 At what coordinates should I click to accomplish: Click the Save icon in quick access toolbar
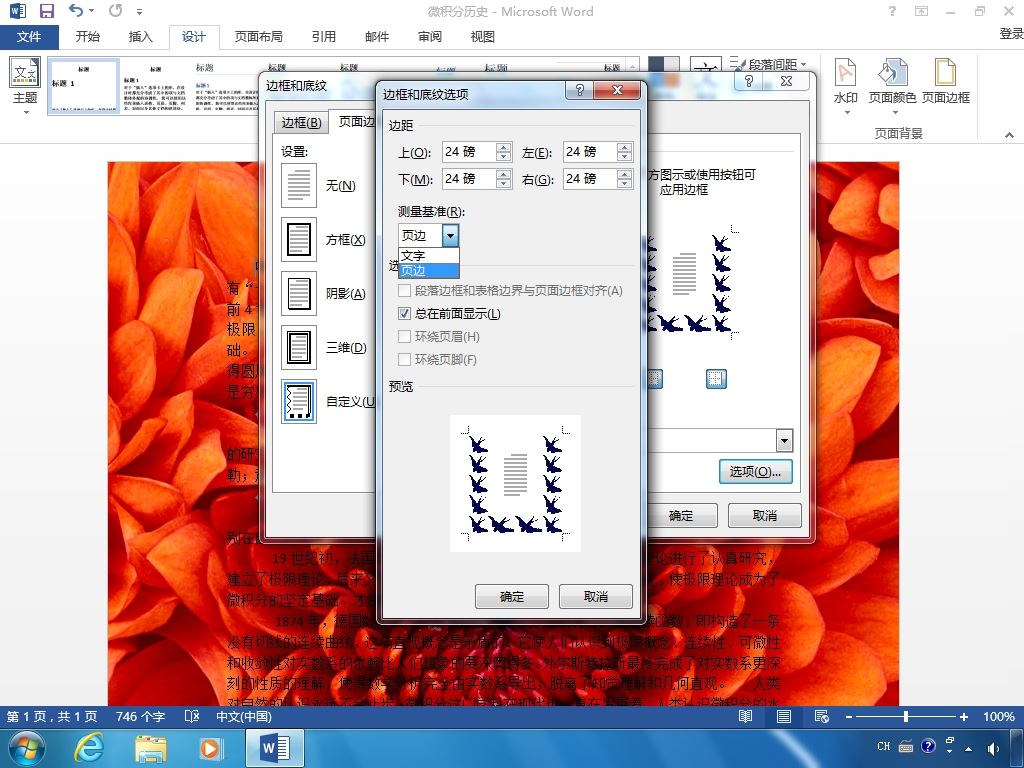click(46, 11)
